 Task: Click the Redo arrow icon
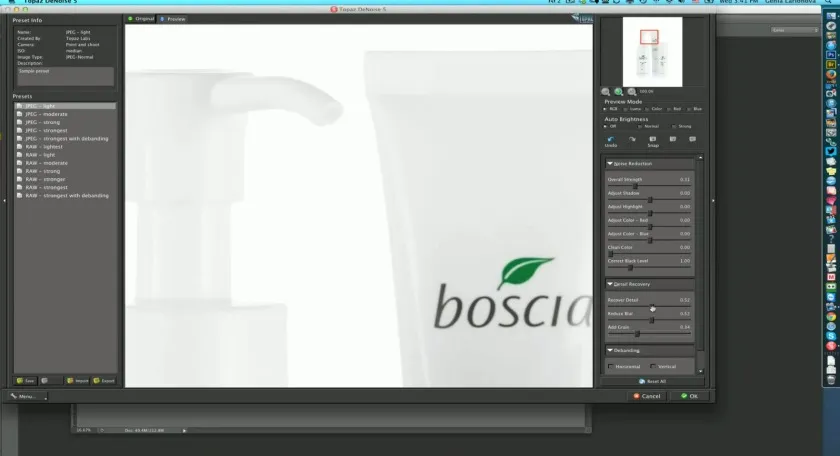coord(631,140)
